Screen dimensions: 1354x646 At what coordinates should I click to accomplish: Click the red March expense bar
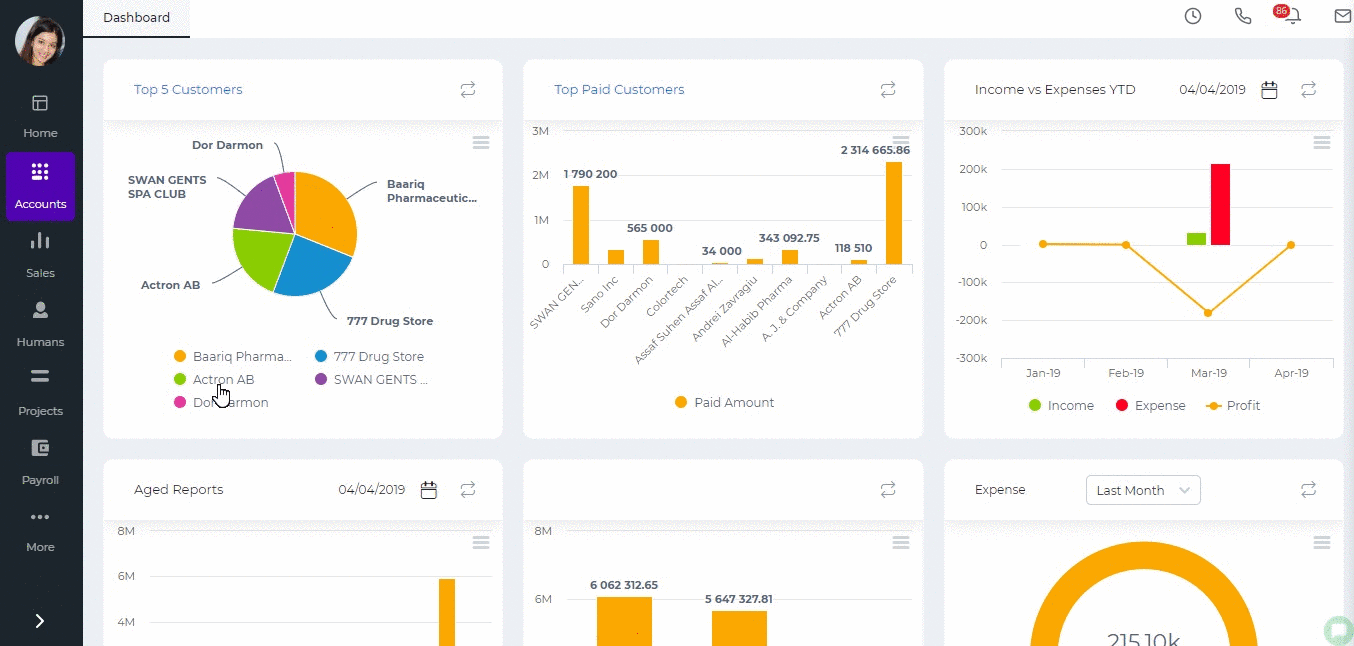[1220, 204]
